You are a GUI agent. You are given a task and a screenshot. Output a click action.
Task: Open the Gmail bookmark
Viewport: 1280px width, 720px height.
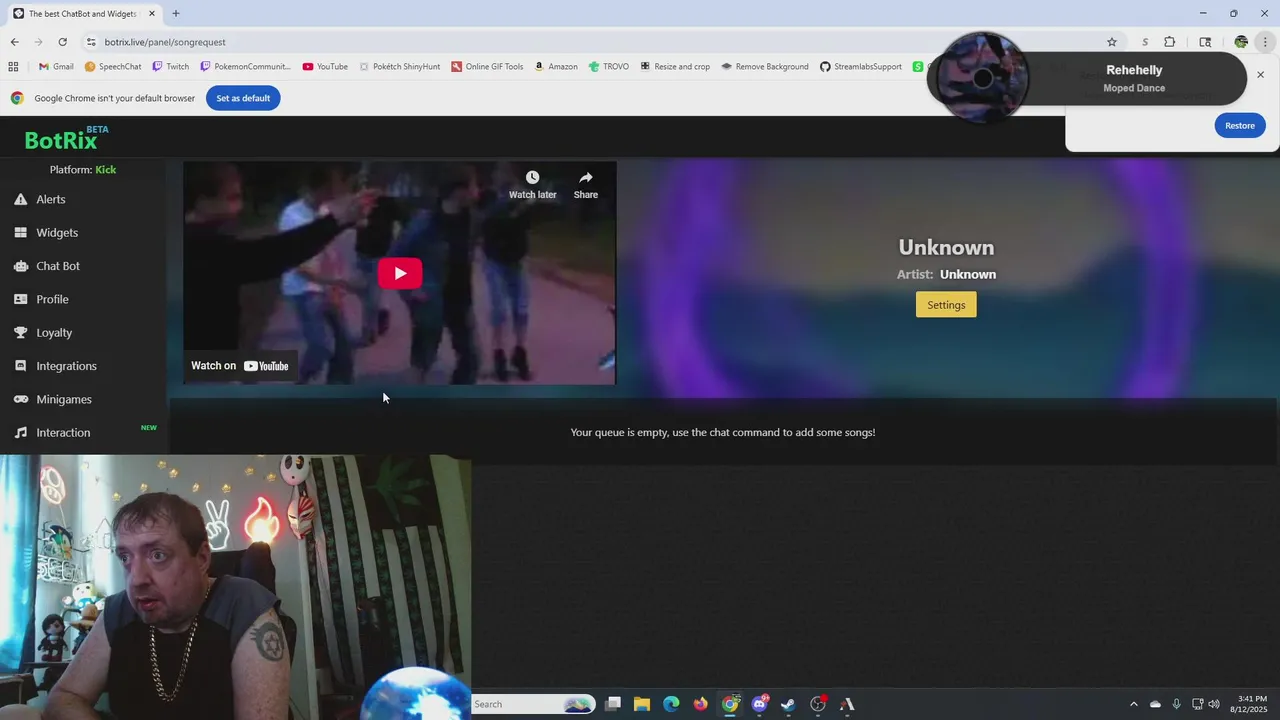tap(56, 67)
